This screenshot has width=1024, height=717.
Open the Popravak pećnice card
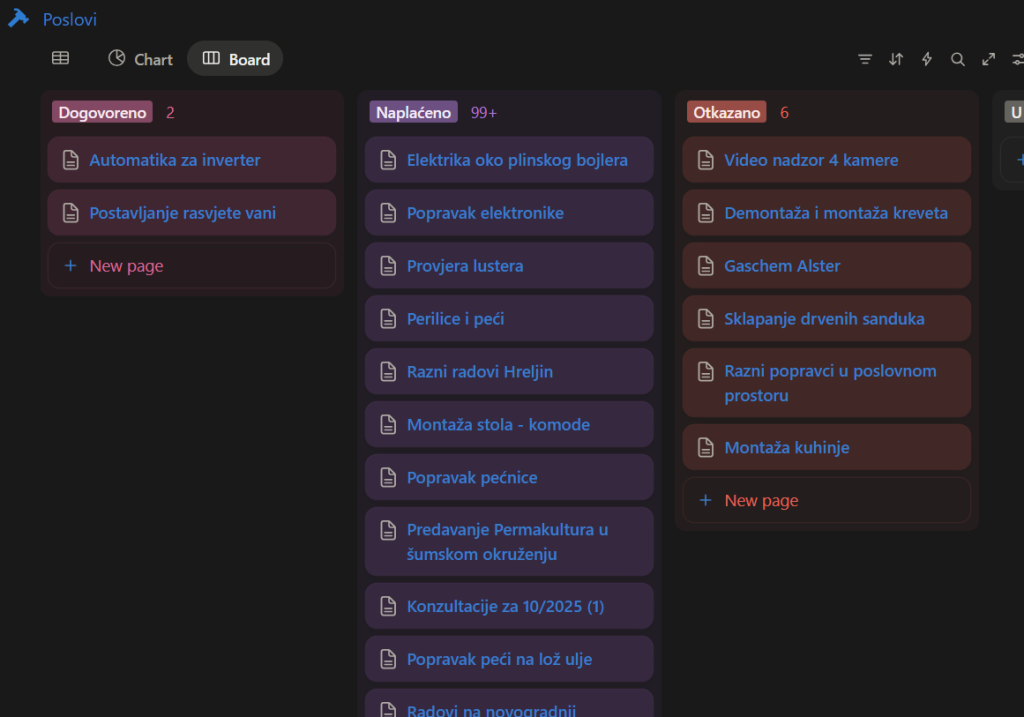(472, 478)
